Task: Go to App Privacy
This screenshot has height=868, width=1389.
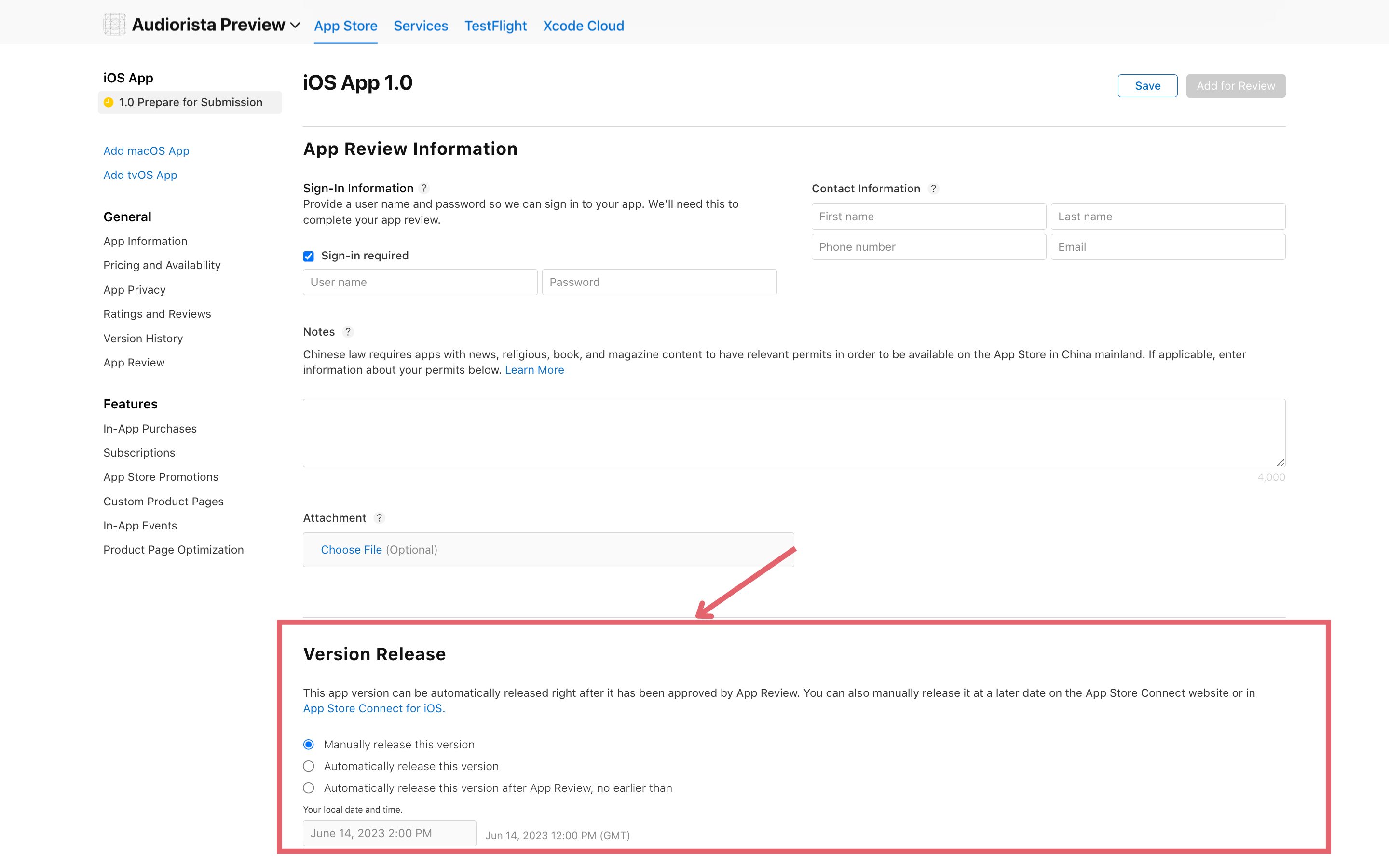Action: pos(134,290)
